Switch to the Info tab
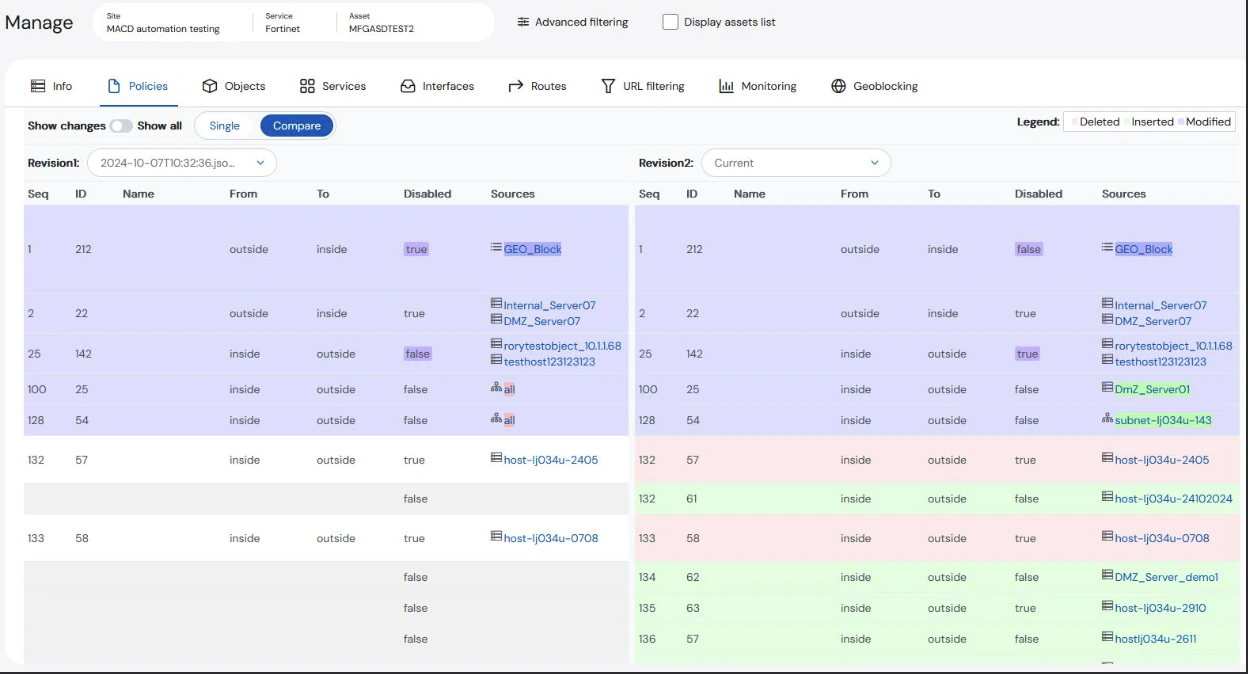 (52, 86)
